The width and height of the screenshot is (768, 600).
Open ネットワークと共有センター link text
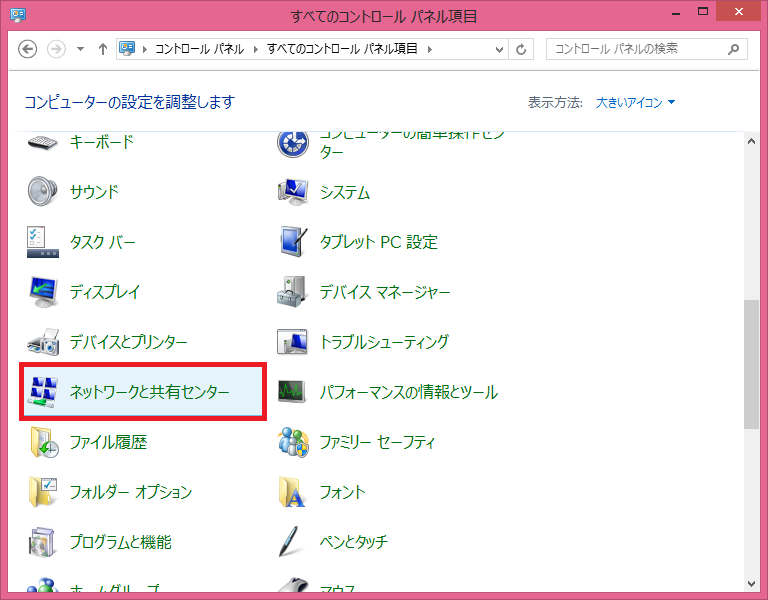click(149, 392)
